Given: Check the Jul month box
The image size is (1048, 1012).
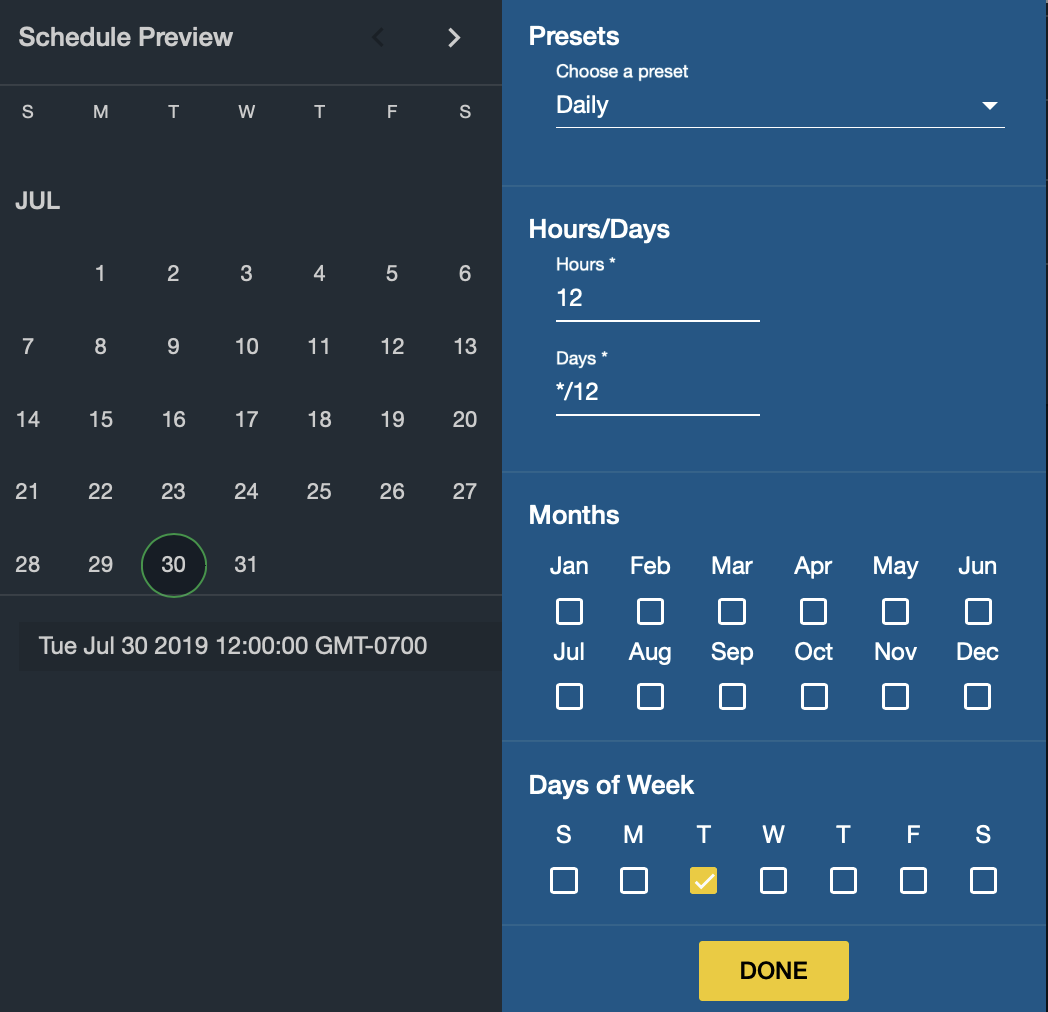Looking at the screenshot, I should 569,696.
